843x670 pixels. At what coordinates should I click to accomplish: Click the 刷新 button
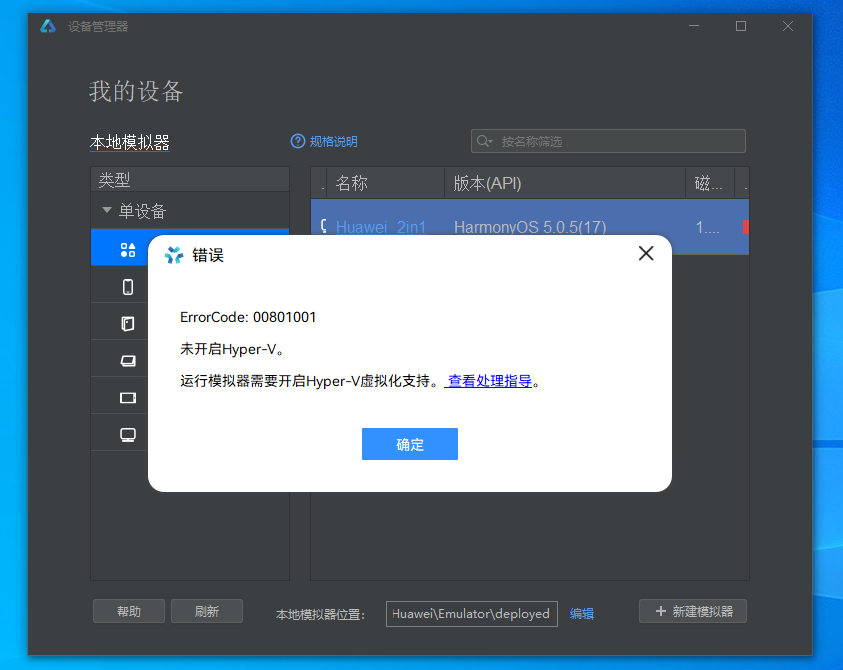coord(207,611)
